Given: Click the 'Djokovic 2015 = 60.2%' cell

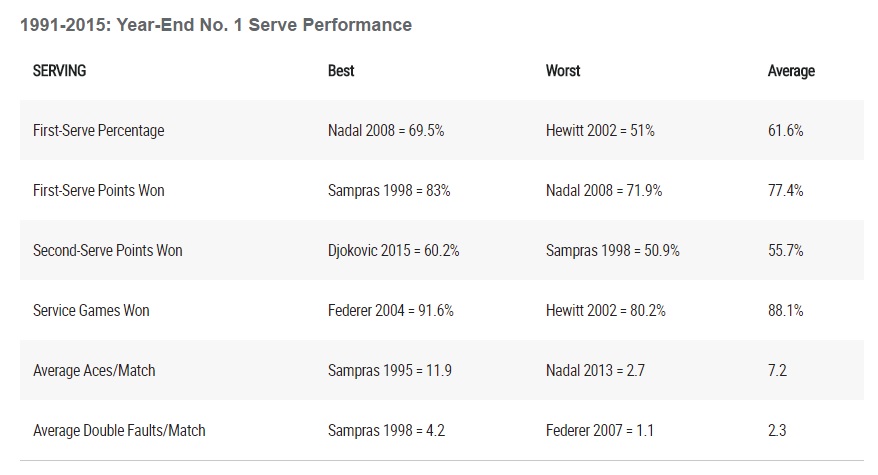Looking at the screenshot, I should pos(394,251).
